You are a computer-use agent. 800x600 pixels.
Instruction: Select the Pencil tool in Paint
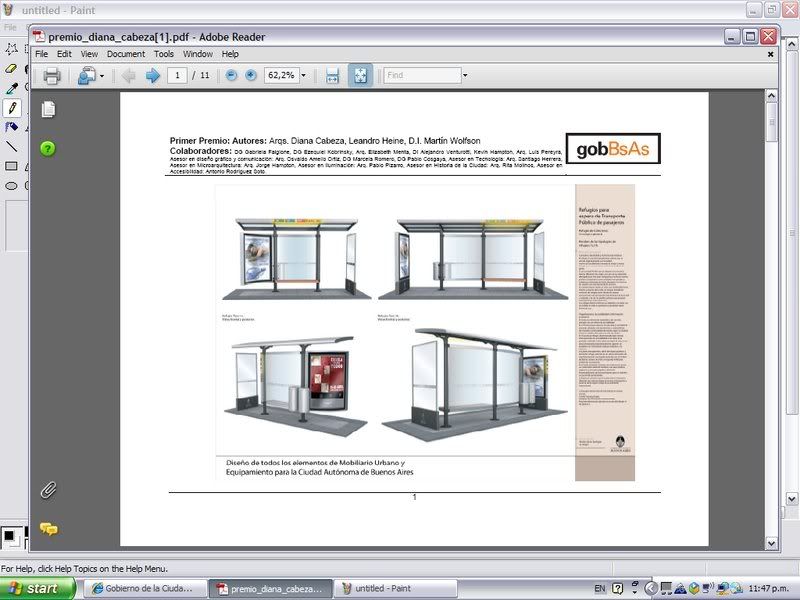tap(12, 108)
